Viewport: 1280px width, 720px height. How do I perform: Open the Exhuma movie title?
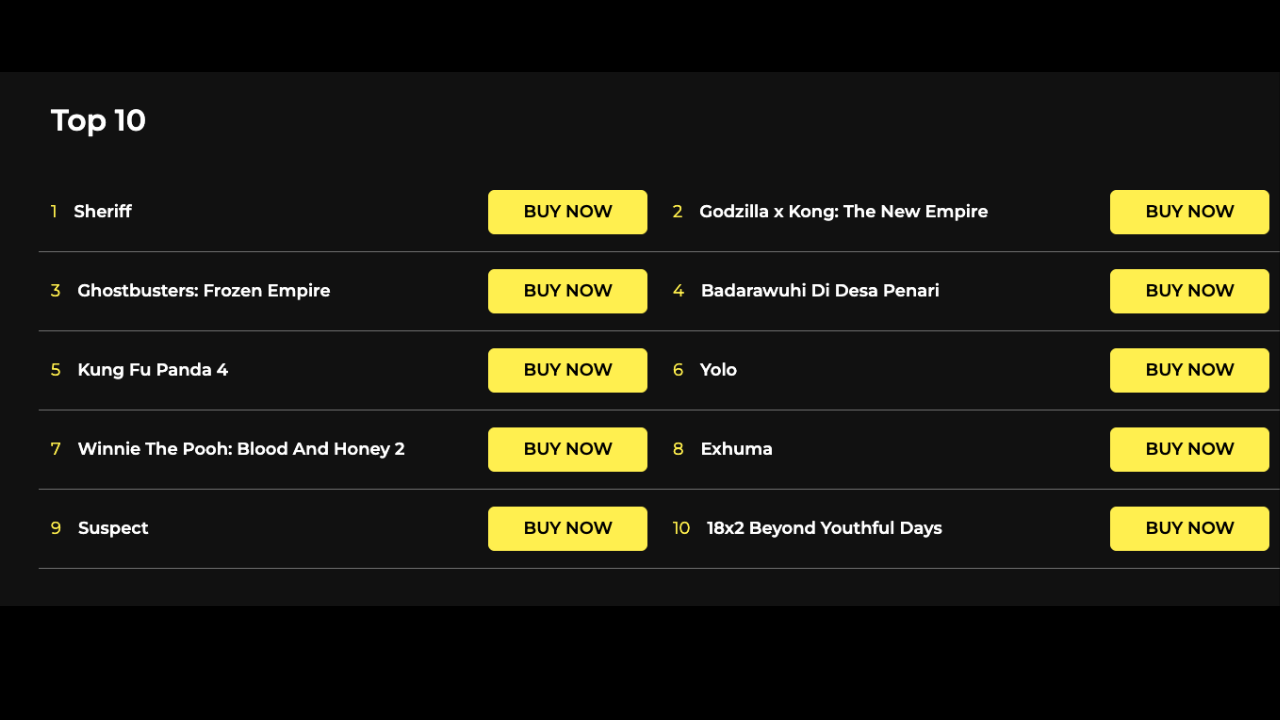(736, 448)
